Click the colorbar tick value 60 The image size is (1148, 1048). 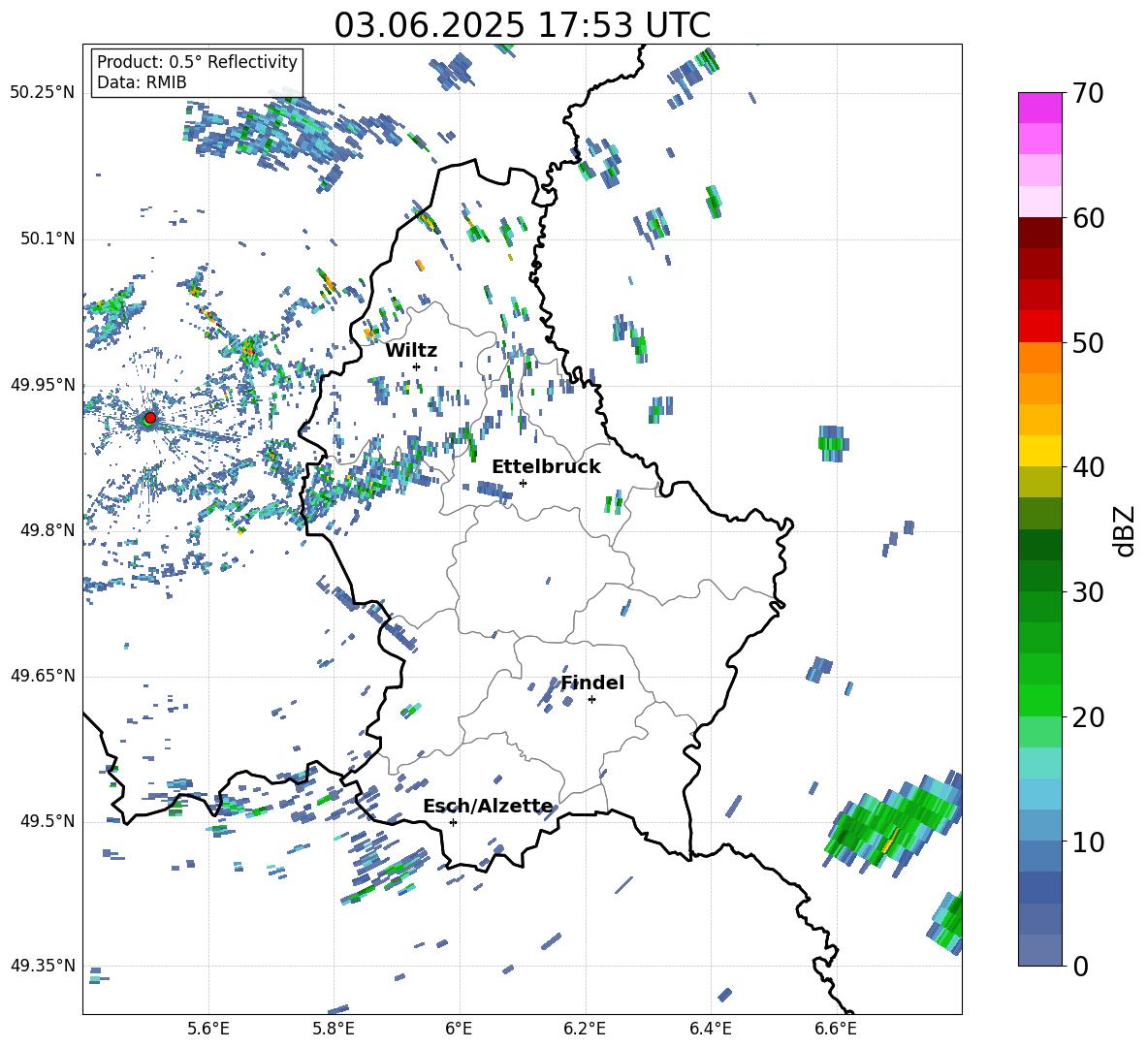click(x=1087, y=218)
